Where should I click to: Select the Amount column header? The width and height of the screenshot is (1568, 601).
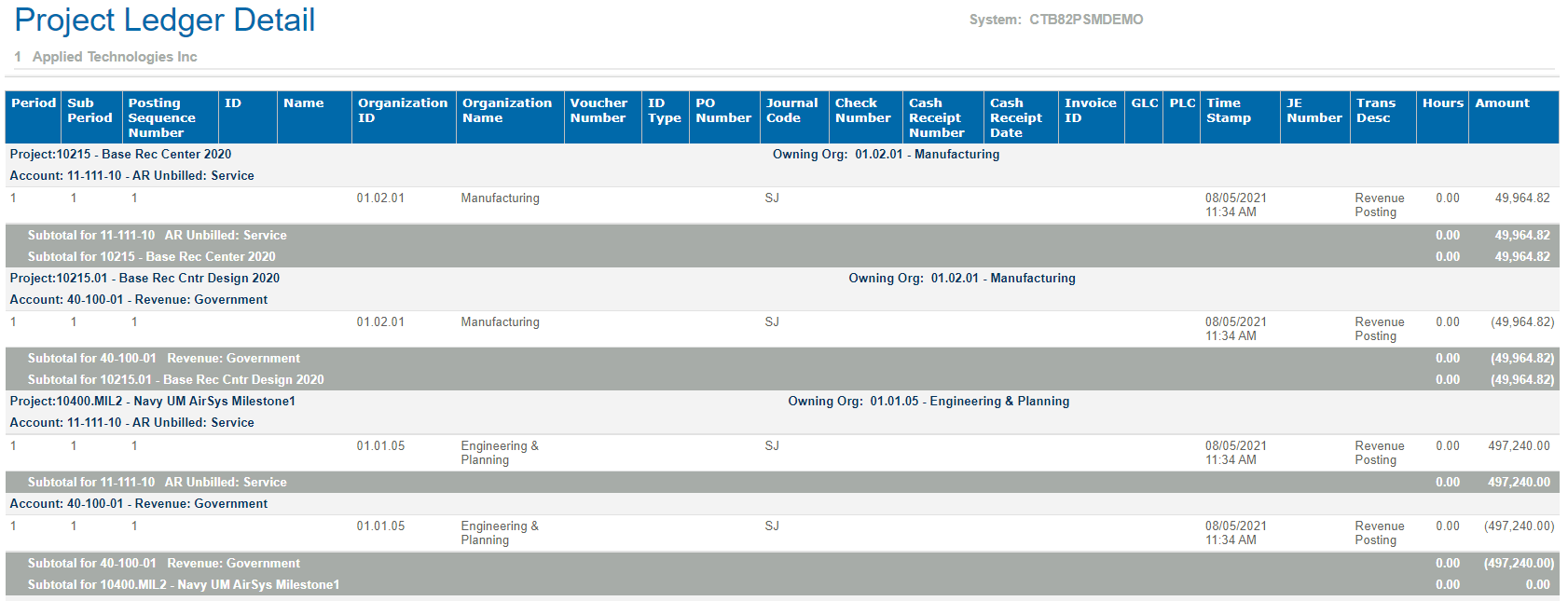click(1502, 103)
